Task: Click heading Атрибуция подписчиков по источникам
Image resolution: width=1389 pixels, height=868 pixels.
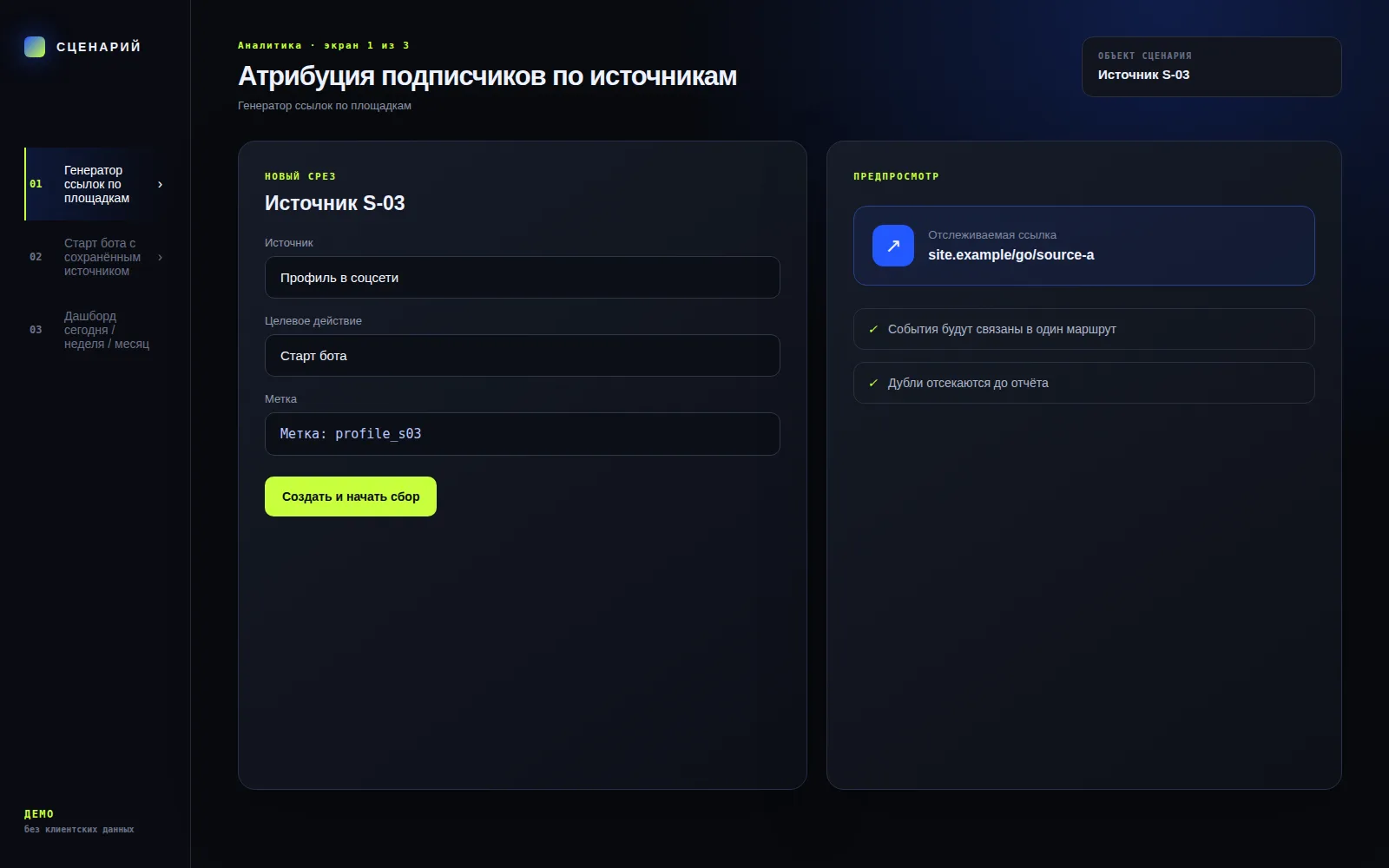Action: [x=487, y=76]
